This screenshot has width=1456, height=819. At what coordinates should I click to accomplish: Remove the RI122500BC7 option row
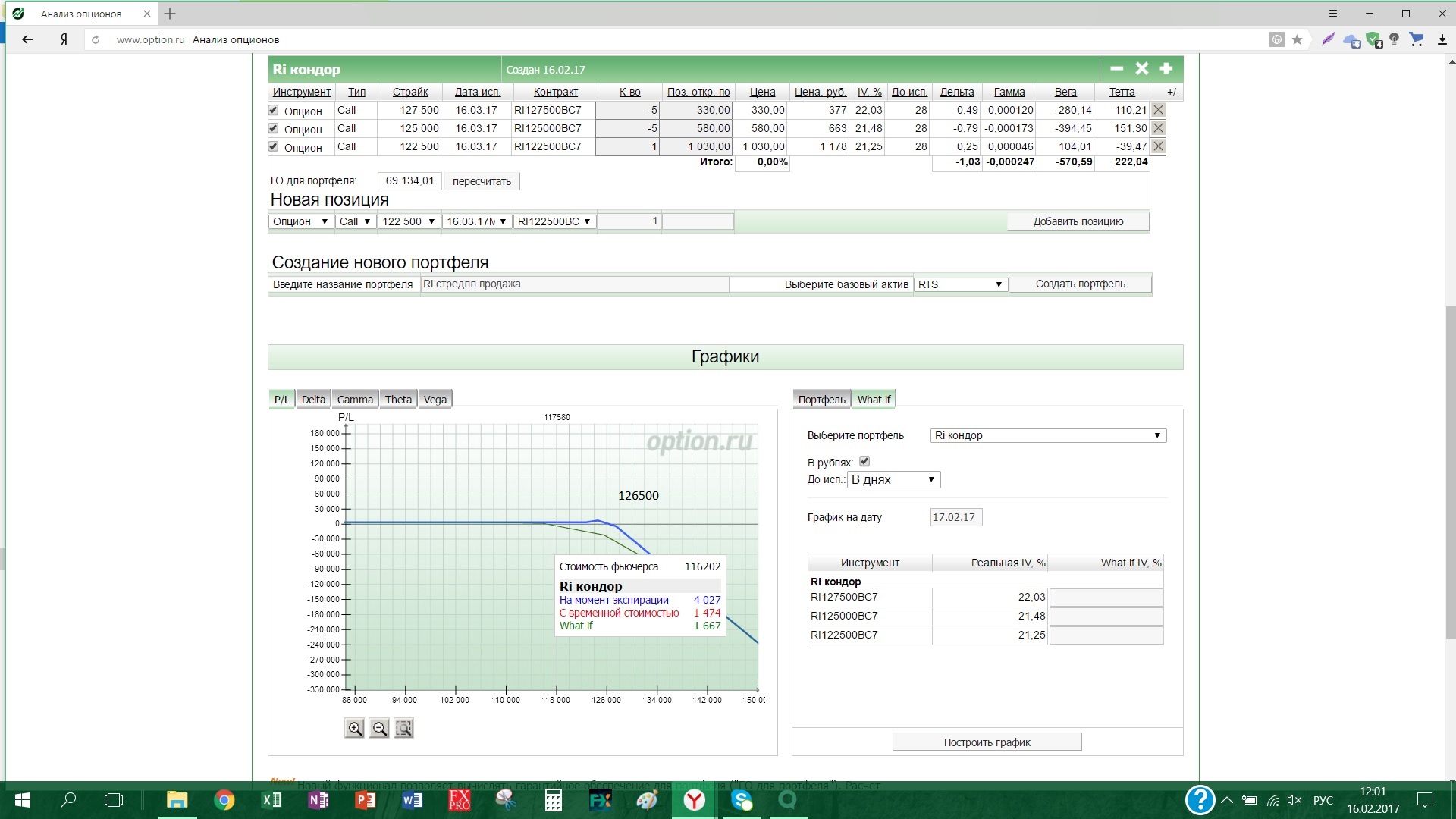pos(1158,146)
